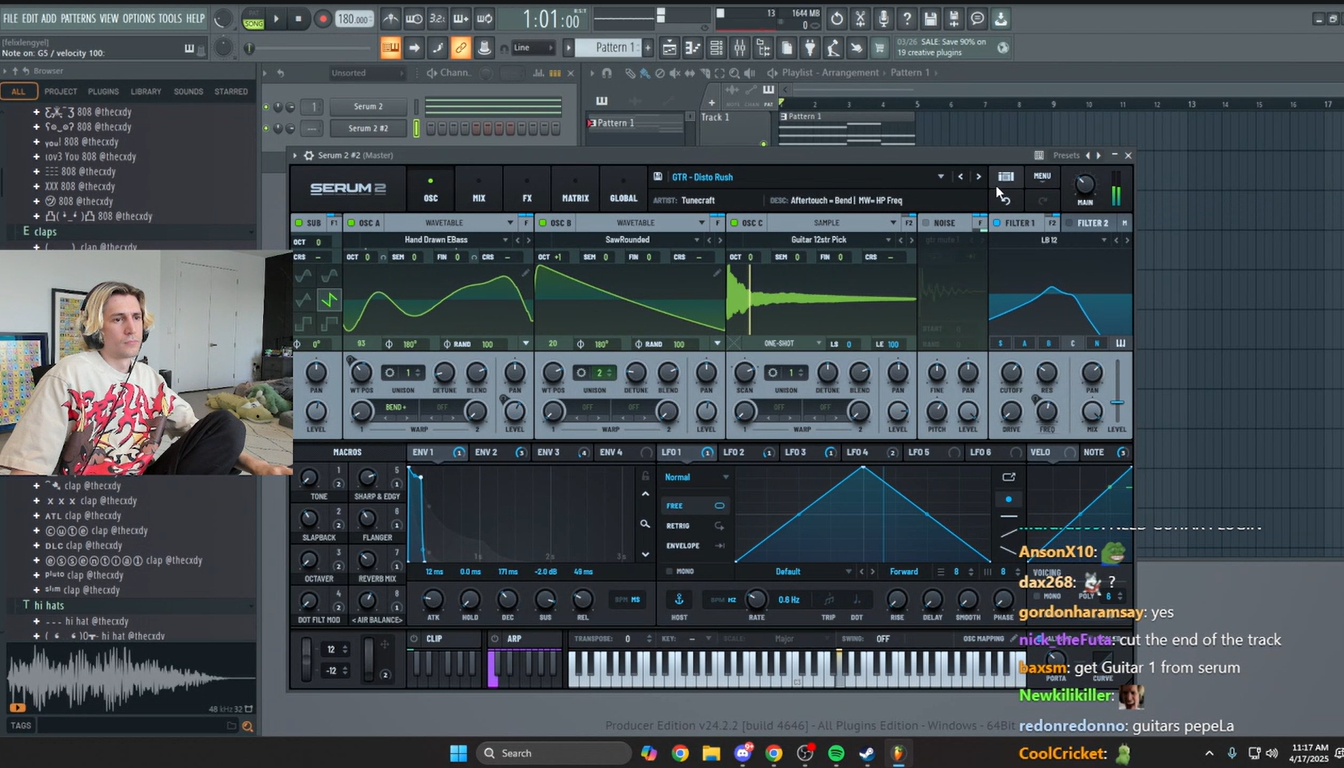Select the SOUNDS tab in Browser
Screen dimensions: 1344x768
[x=188, y=91]
